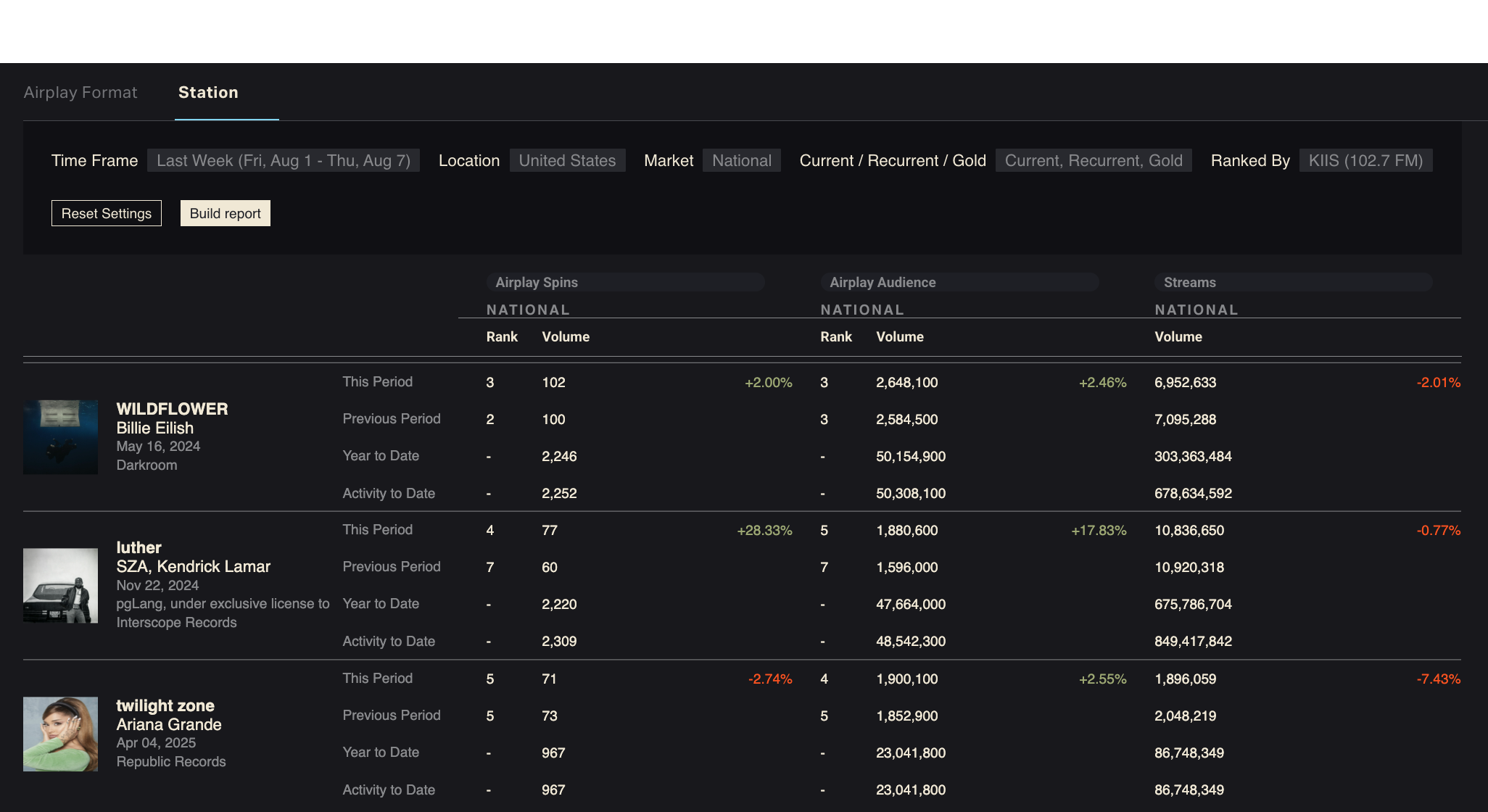Image resolution: width=1488 pixels, height=812 pixels.
Task: Click the Airplay Audience column group header
Action: (x=883, y=282)
